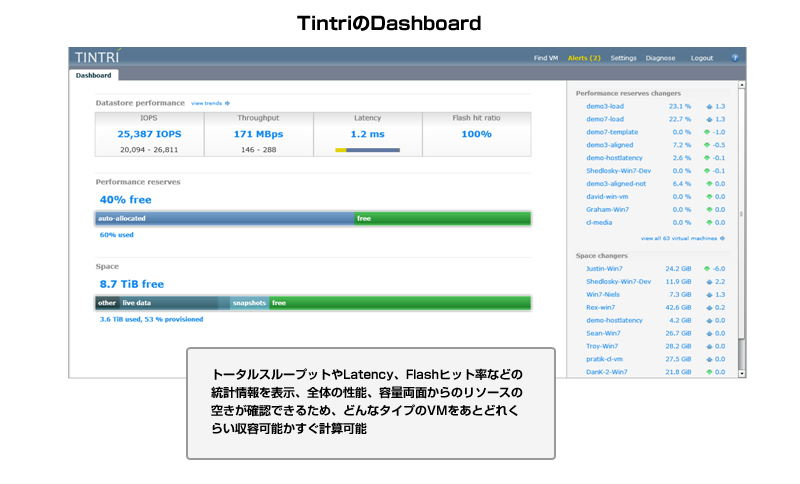Open the Diagnose menu item
800x484 pixels.
tap(660, 58)
